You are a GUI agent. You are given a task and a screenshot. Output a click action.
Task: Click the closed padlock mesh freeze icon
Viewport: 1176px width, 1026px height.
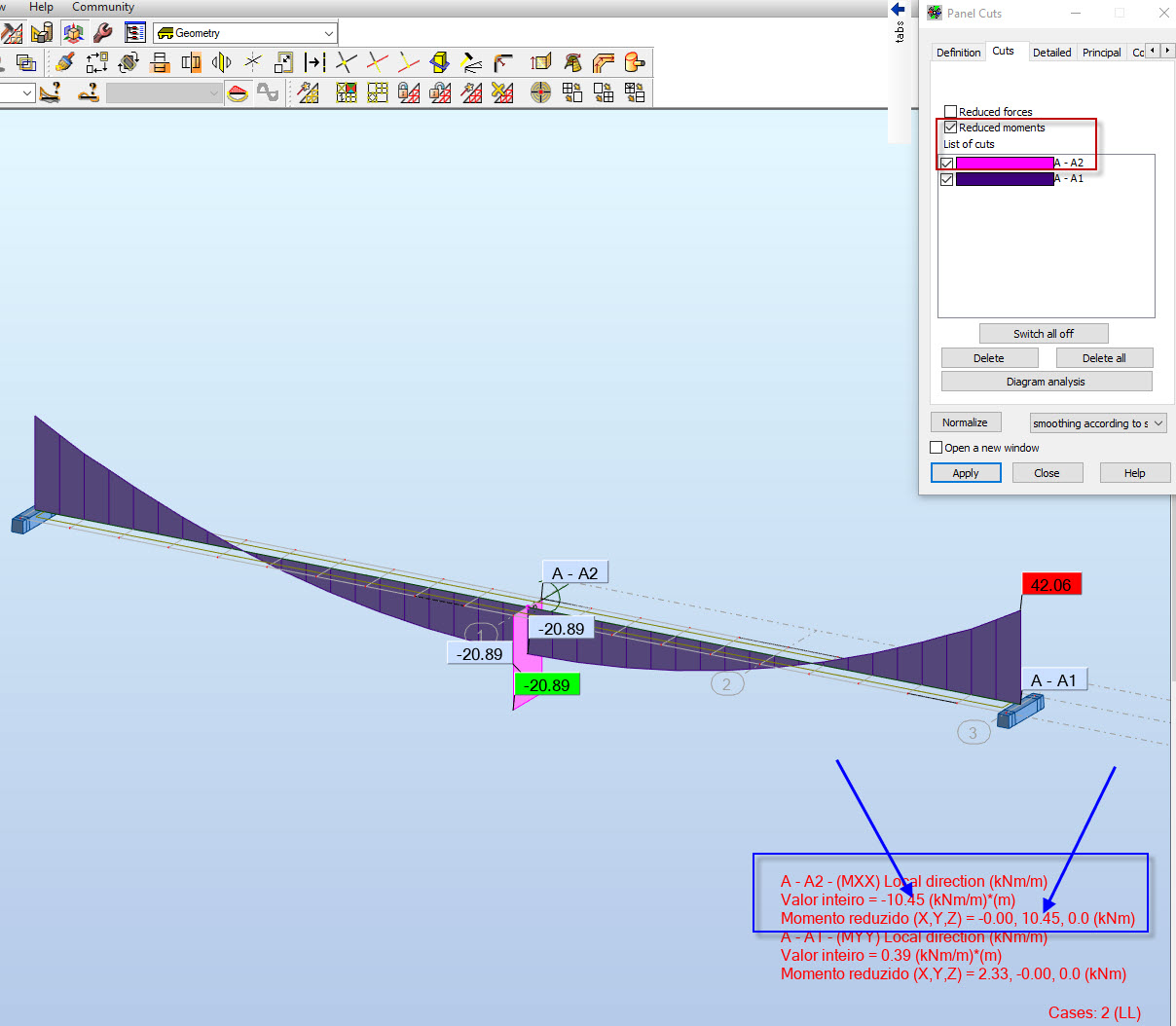click(409, 92)
